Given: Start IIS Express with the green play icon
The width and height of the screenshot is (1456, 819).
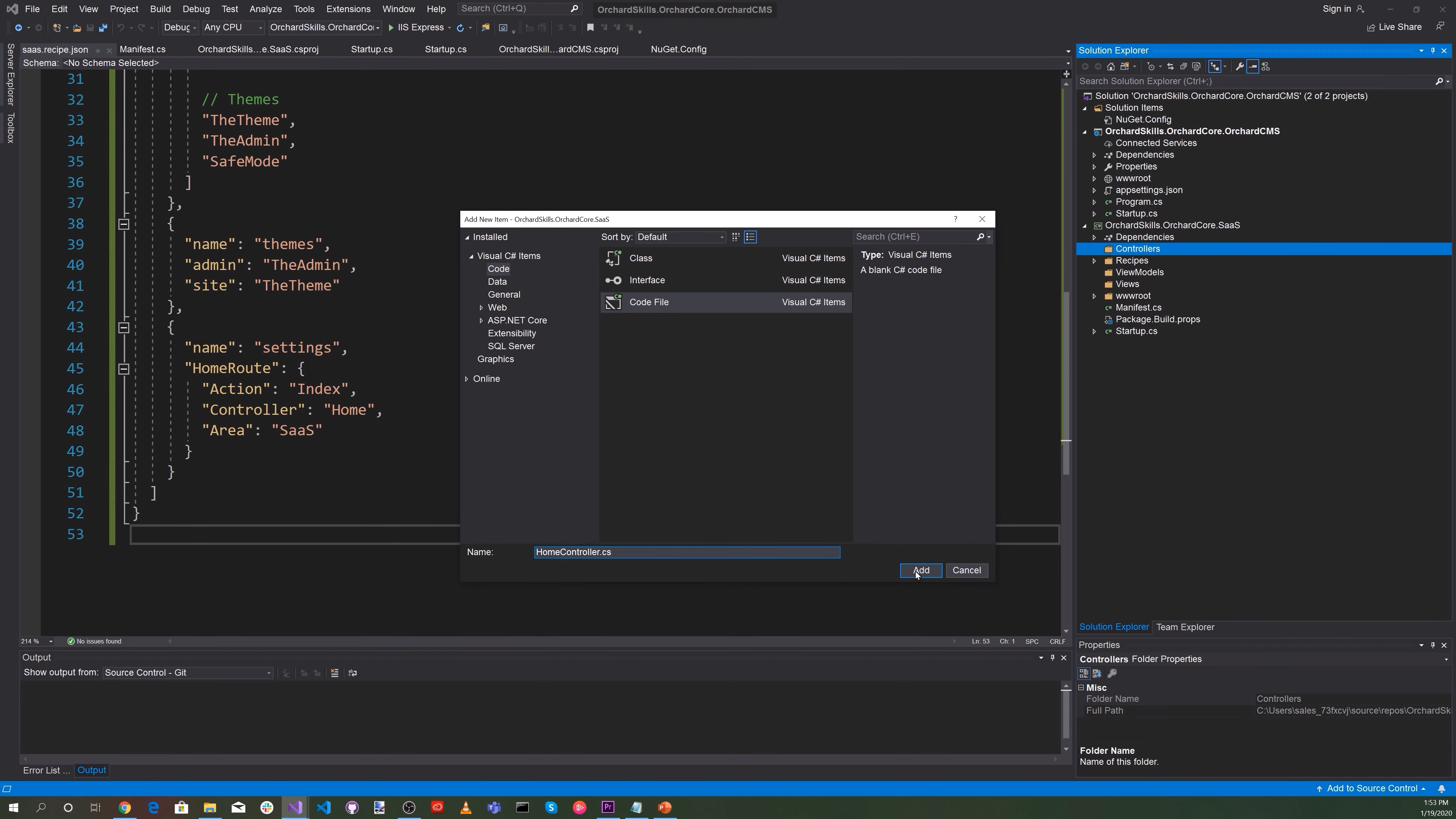Looking at the screenshot, I should pos(391,28).
